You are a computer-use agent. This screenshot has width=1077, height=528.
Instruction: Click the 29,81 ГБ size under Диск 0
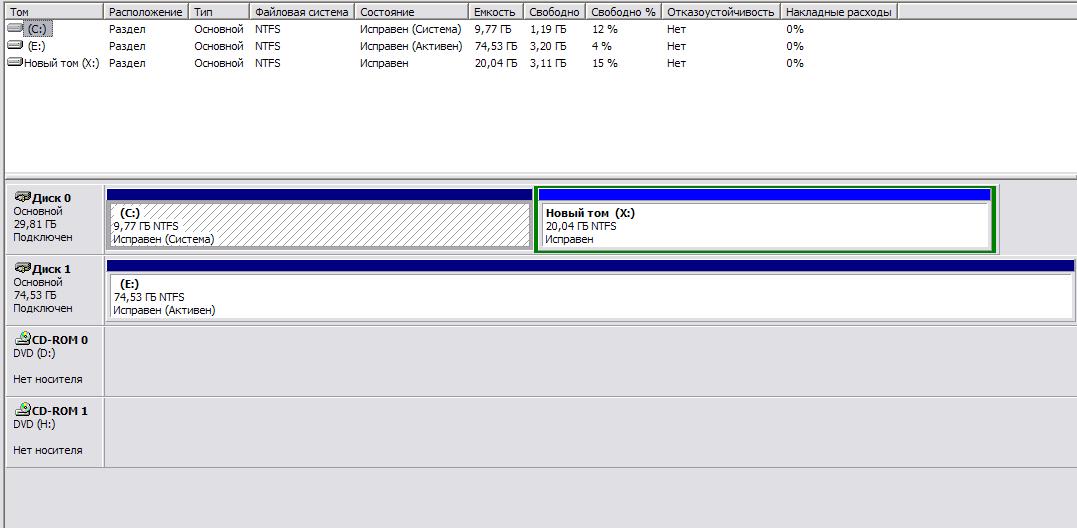pos(35,224)
